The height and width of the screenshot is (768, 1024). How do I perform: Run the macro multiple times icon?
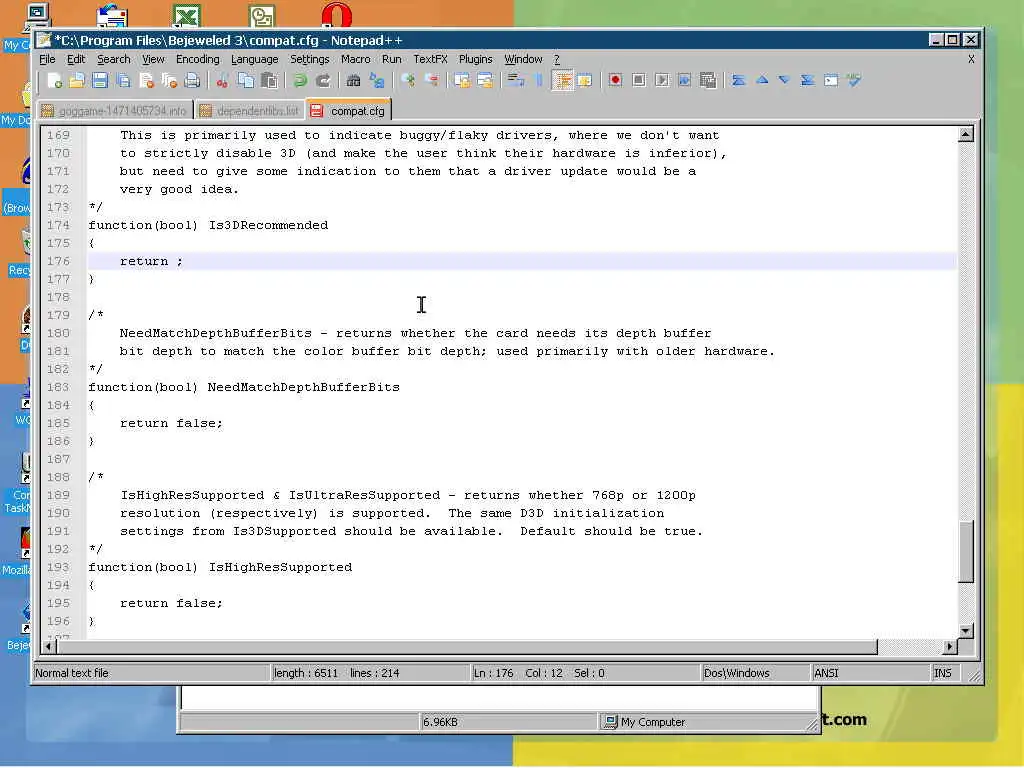point(684,80)
